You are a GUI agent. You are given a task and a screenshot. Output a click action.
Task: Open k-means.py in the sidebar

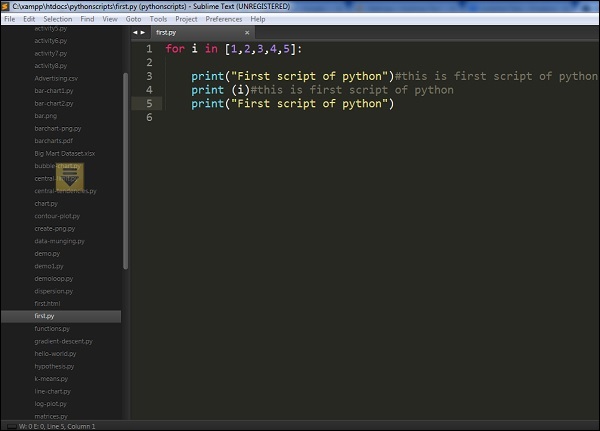[x=51, y=379]
